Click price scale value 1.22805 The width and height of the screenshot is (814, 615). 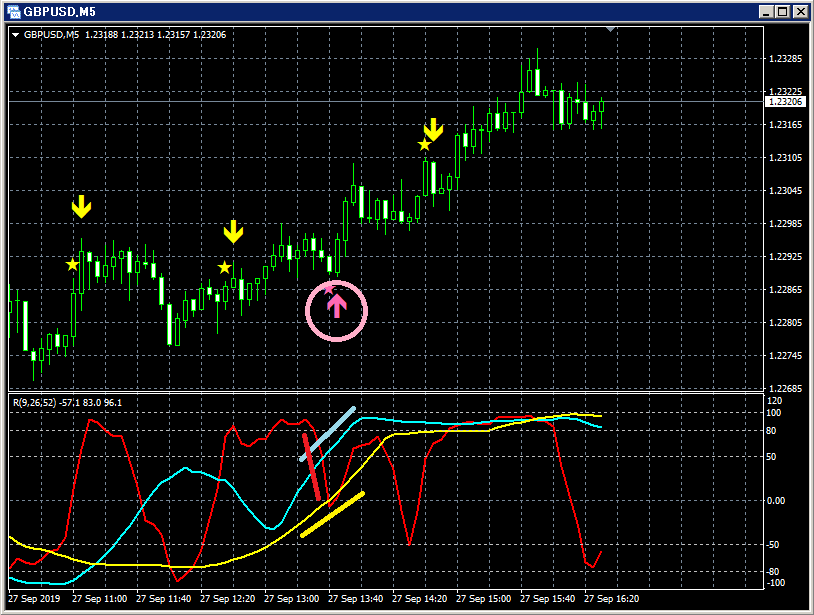(x=785, y=322)
